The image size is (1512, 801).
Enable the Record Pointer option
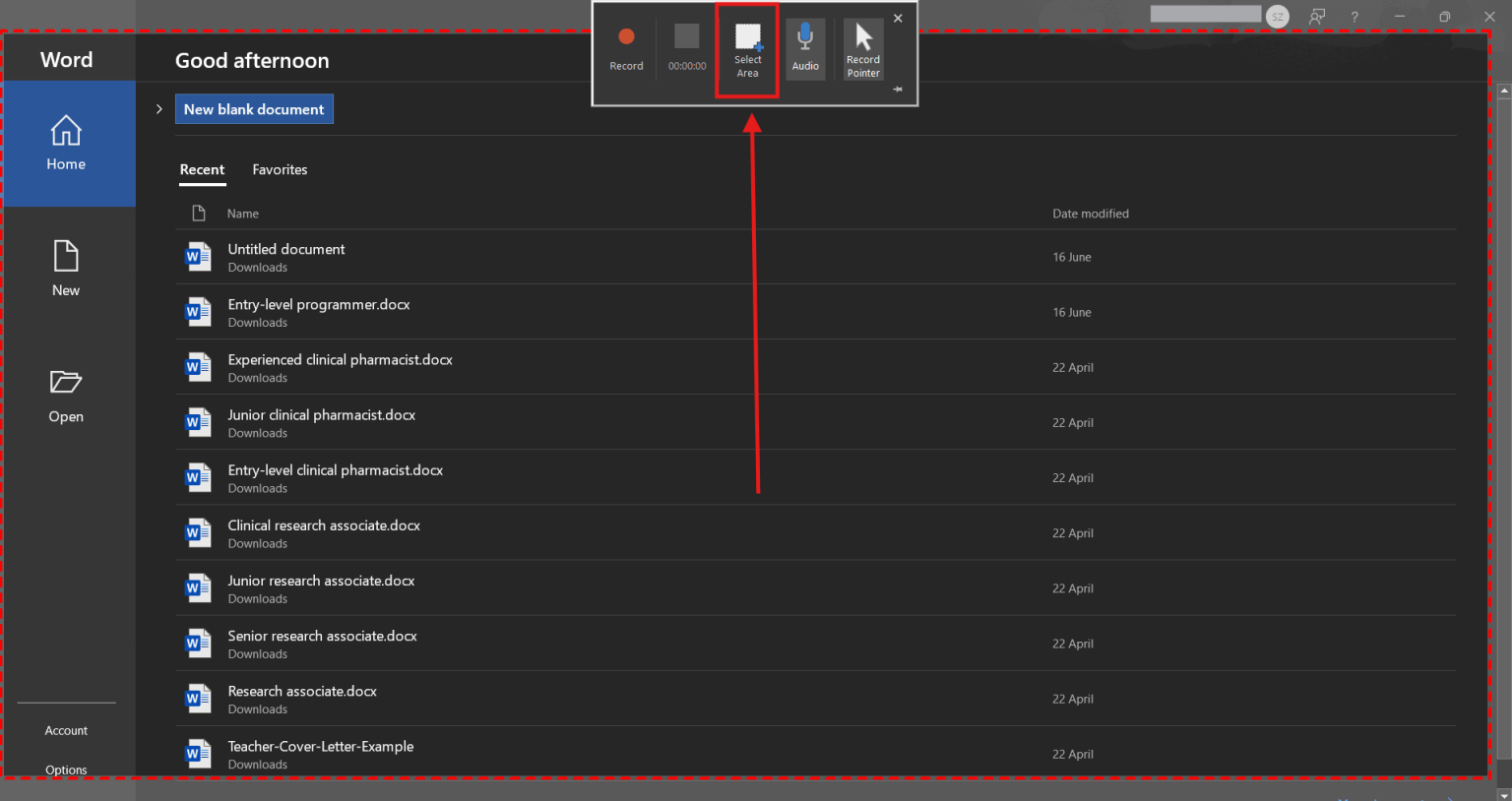click(x=862, y=42)
